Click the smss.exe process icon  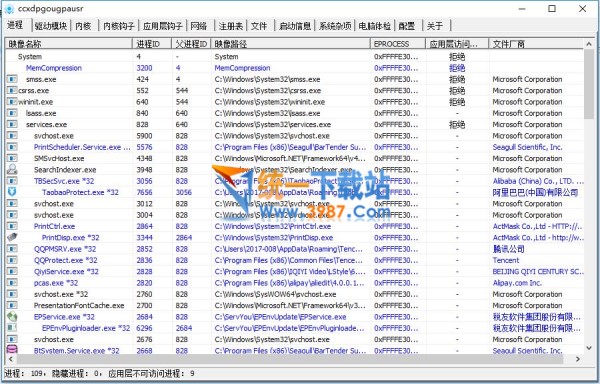coord(12,79)
